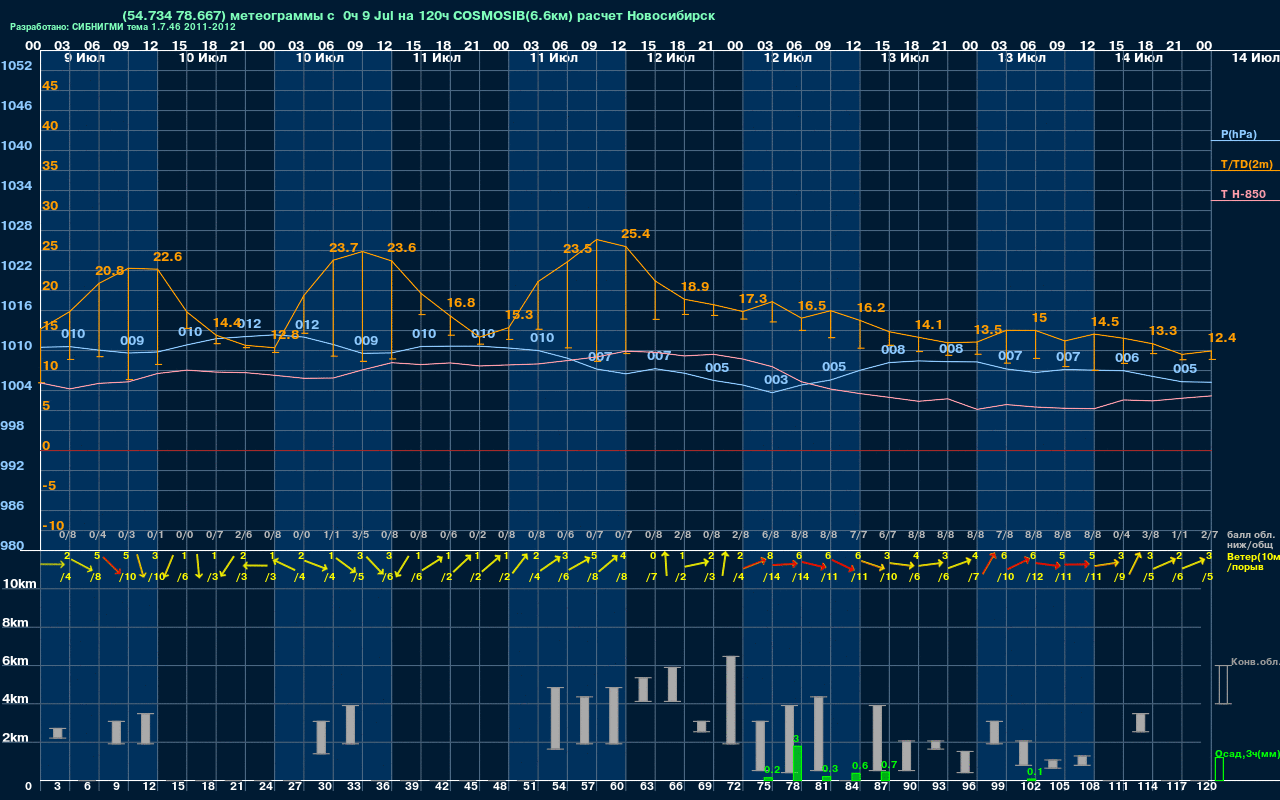1280x800 pixels.
Task: Click the 'Ветер(10м) /порыв' wind label
Action: (x=1253, y=562)
